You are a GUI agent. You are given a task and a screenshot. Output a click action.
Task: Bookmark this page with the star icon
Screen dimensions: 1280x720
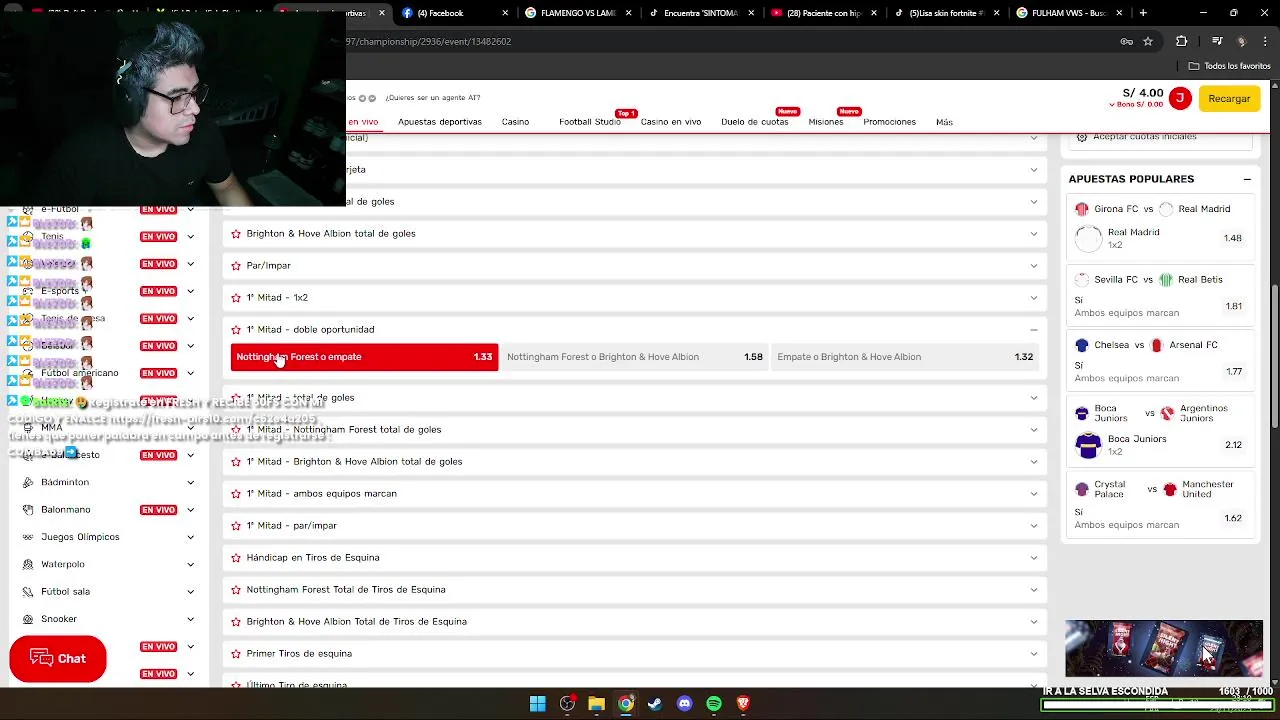[x=1148, y=42]
